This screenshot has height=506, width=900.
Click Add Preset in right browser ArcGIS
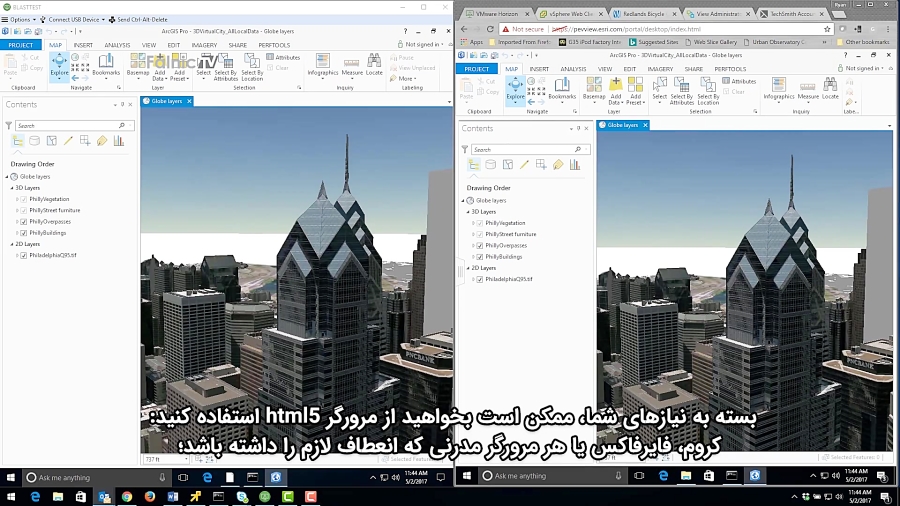(635, 91)
